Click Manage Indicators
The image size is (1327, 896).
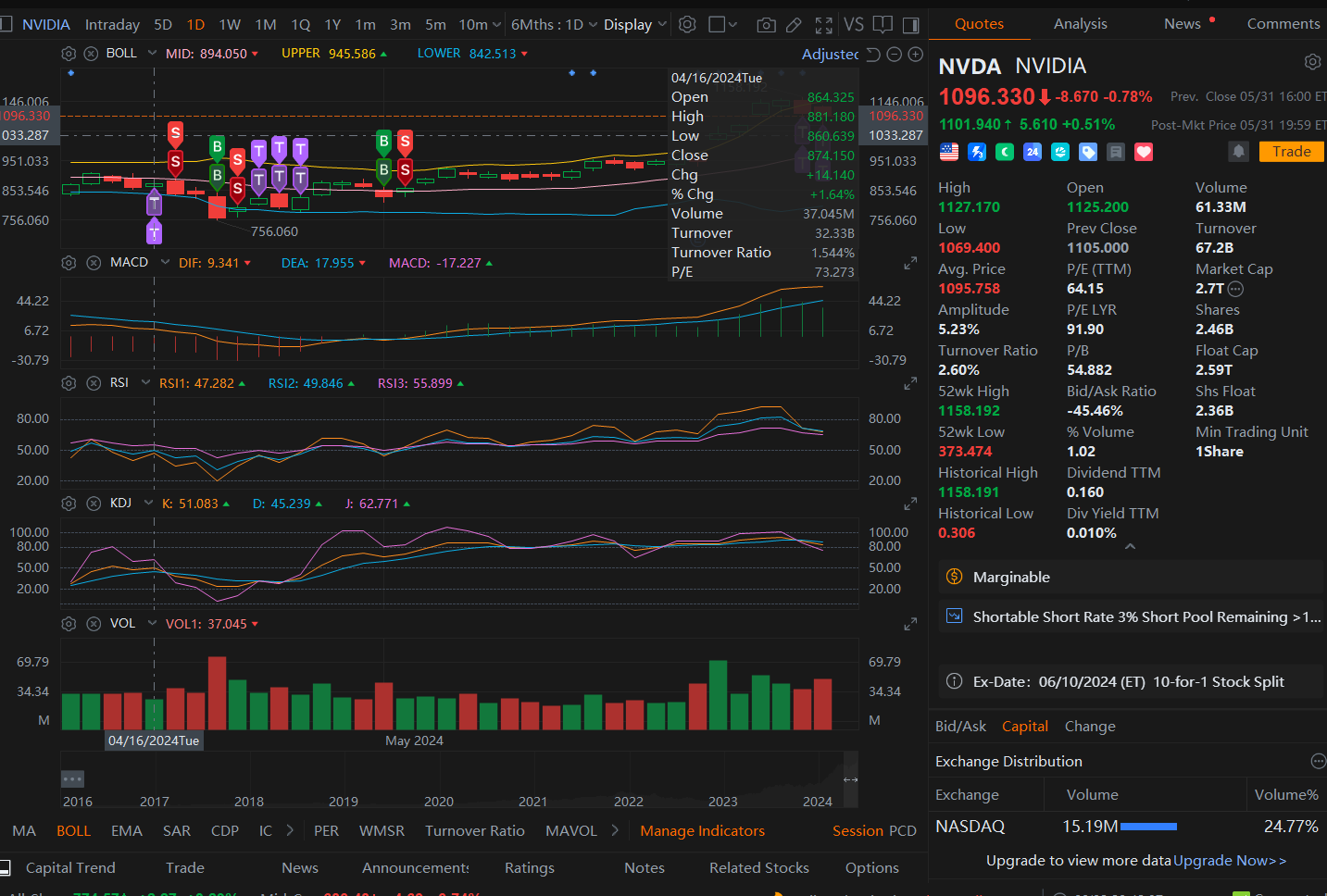(702, 831)
